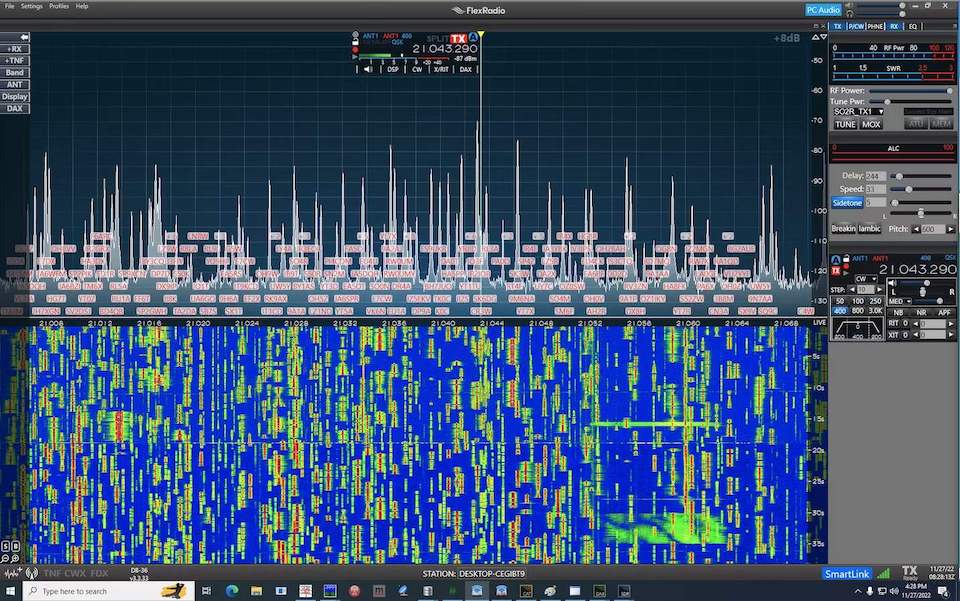
Task: Toggle the RIT button
Action: click(894, 323)
